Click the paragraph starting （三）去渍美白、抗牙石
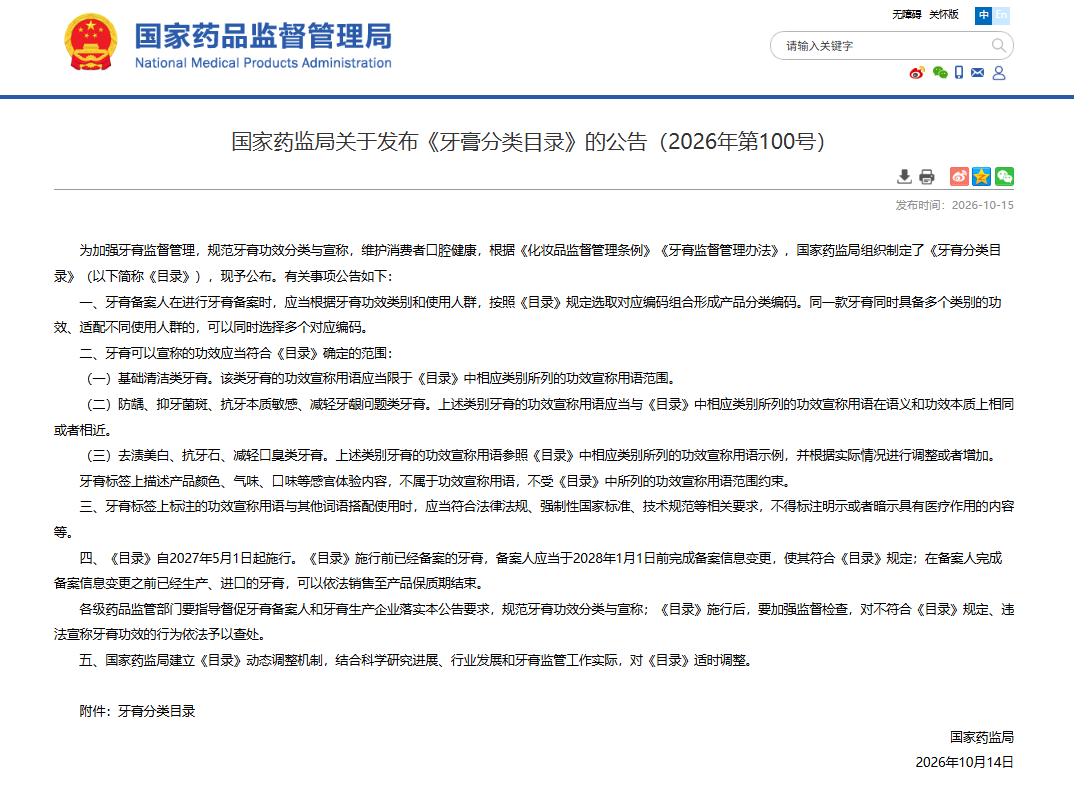The width and height of the screenshot is (1074, 788). point(542,455)
